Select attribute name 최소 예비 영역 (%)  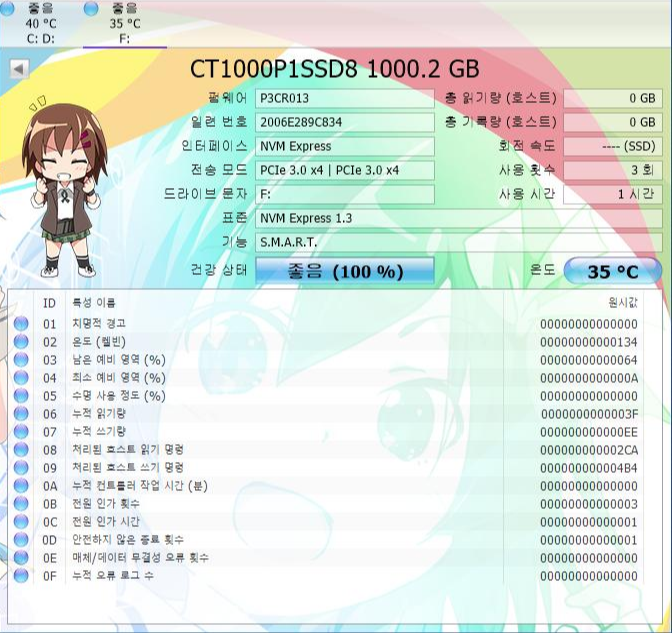coord(119,378)
